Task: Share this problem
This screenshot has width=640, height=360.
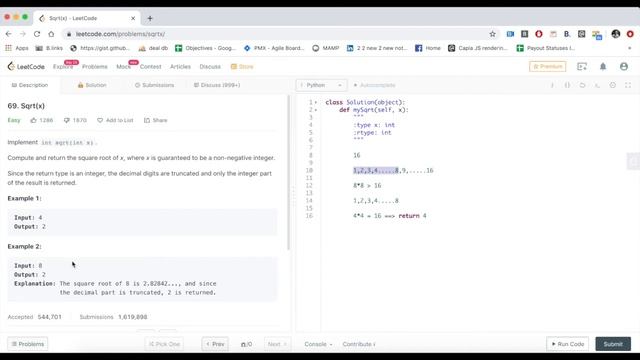Action: coord(156,120)
